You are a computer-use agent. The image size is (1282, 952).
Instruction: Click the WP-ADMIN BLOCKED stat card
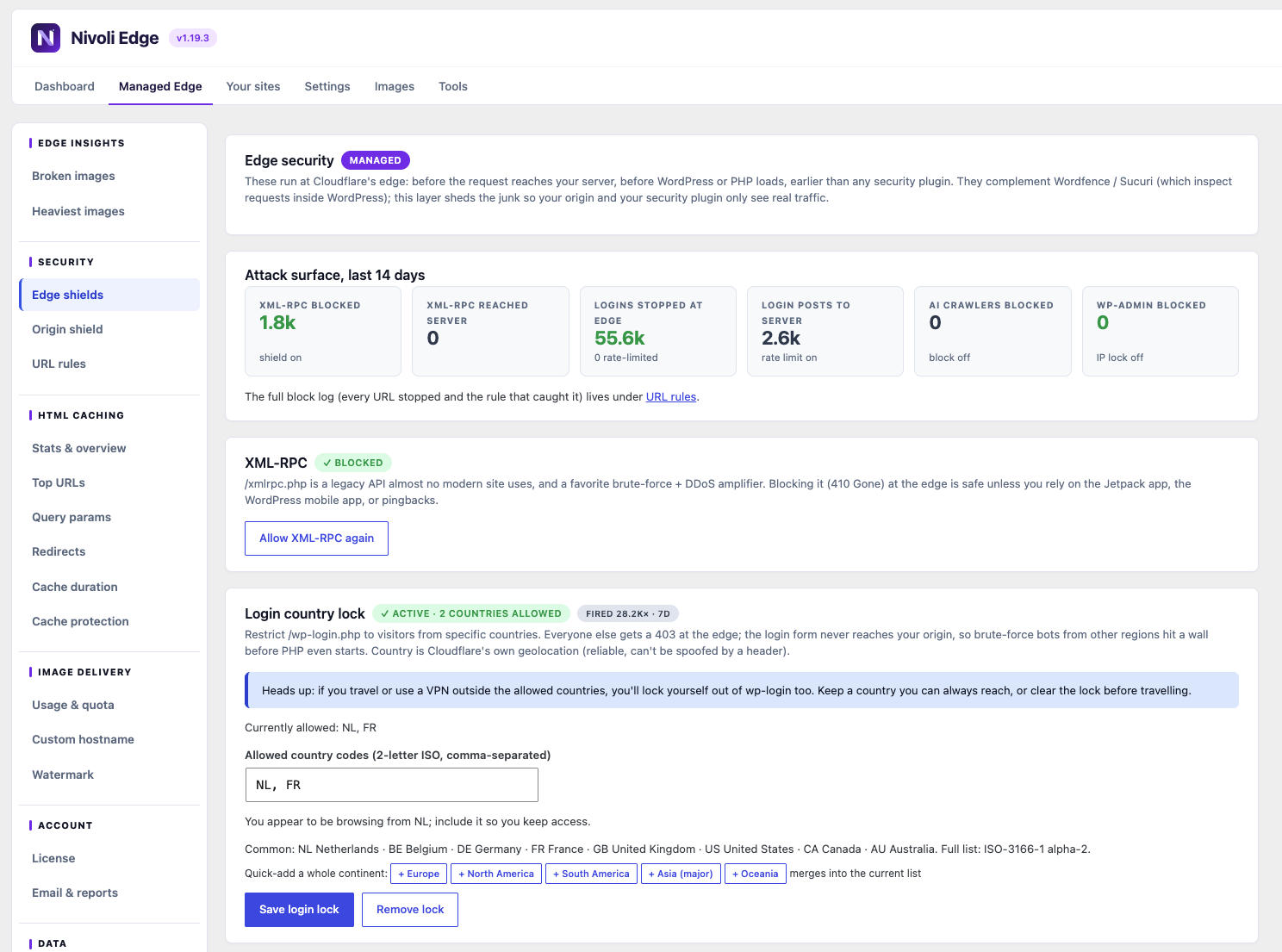pyautogui.click(x=1161, y=332)
